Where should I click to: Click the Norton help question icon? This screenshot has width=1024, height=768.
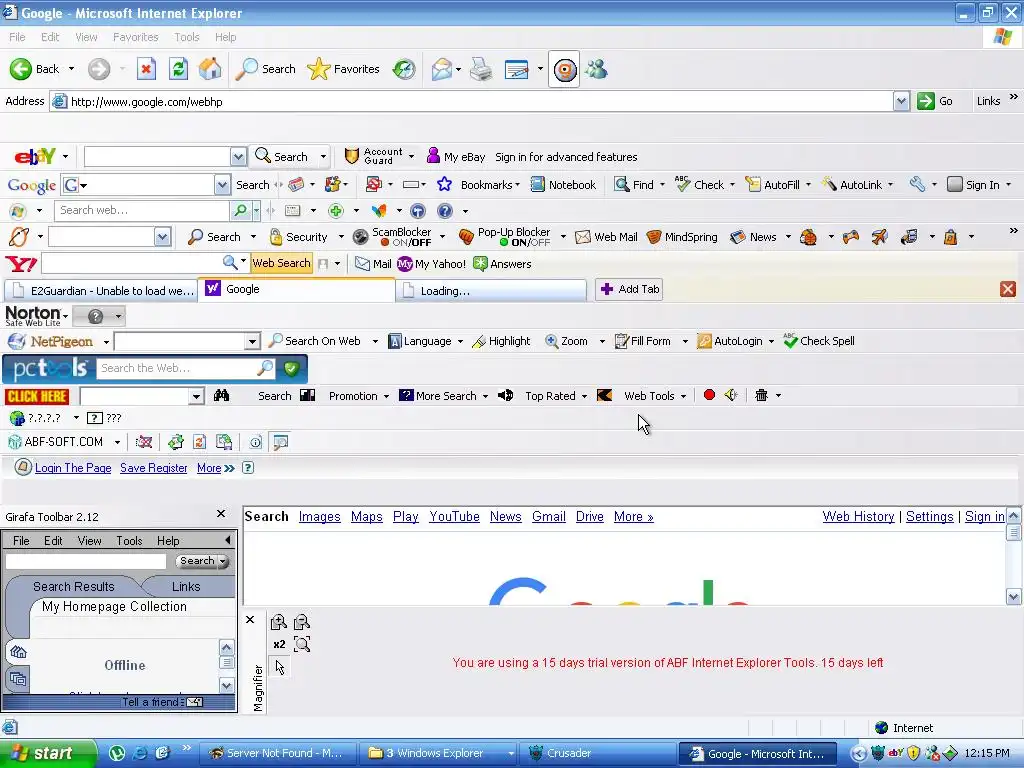(x=95, y=317)
